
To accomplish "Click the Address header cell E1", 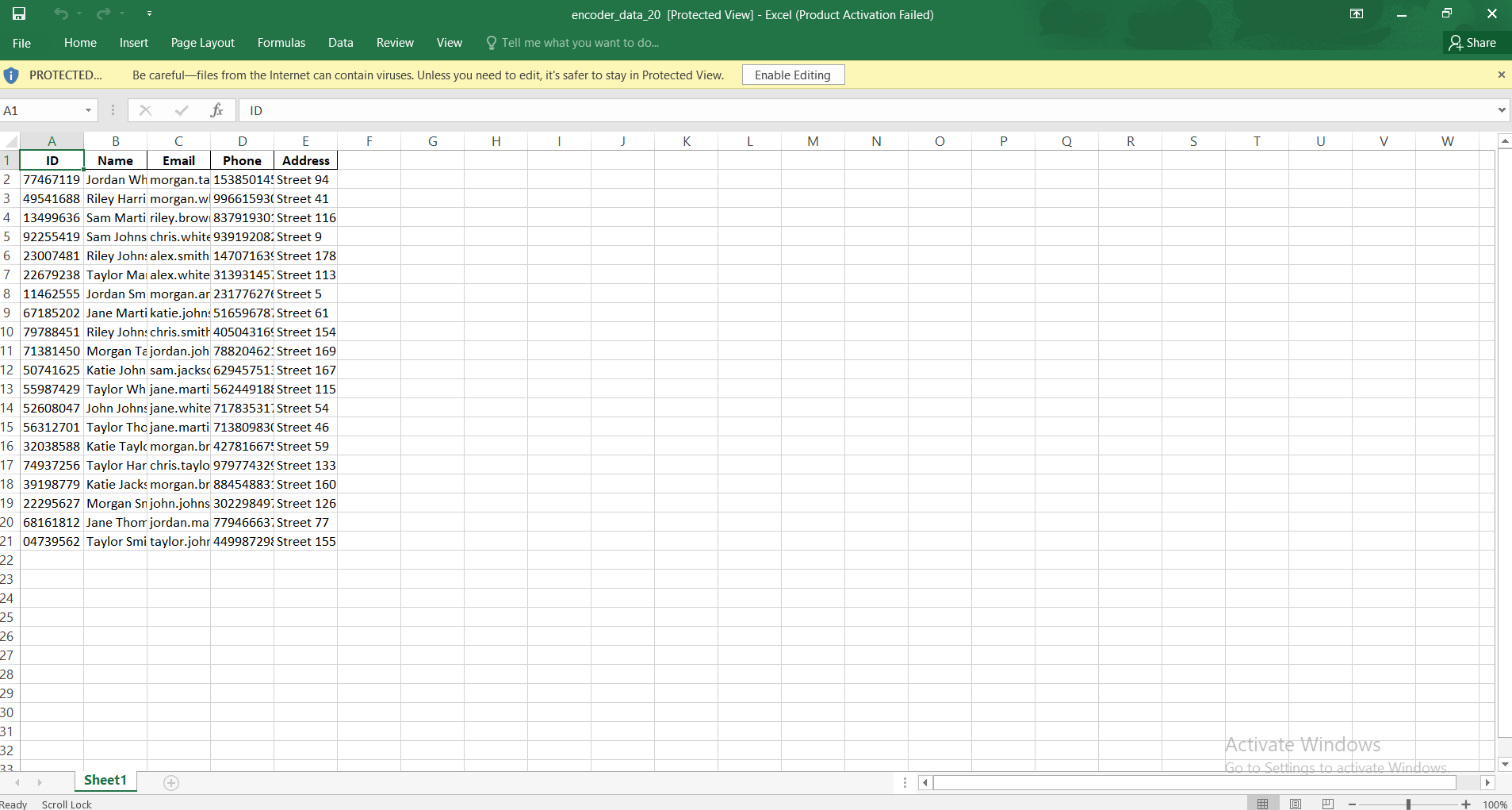I will [305, 160].
